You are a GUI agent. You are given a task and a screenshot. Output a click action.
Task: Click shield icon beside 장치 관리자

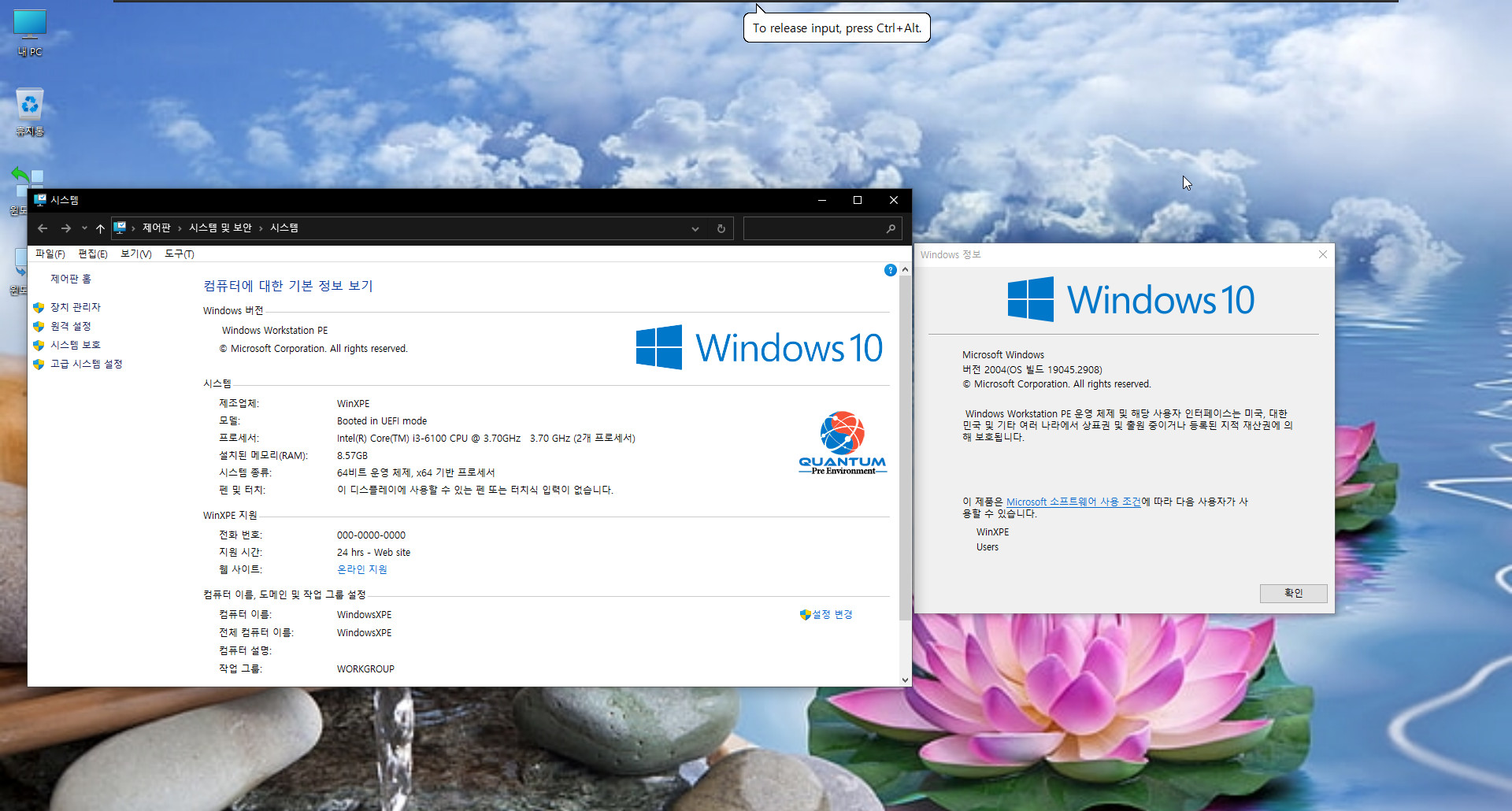(x=39, y=307)
